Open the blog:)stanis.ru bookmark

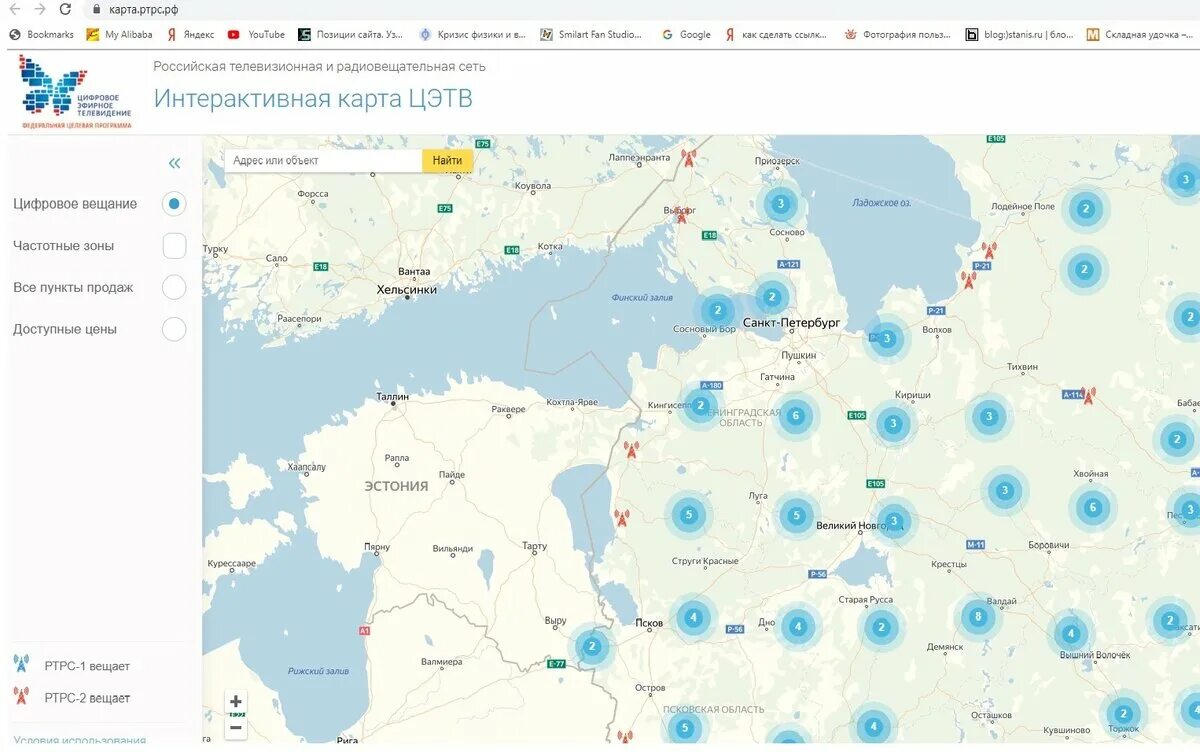tap(1019, 34)
